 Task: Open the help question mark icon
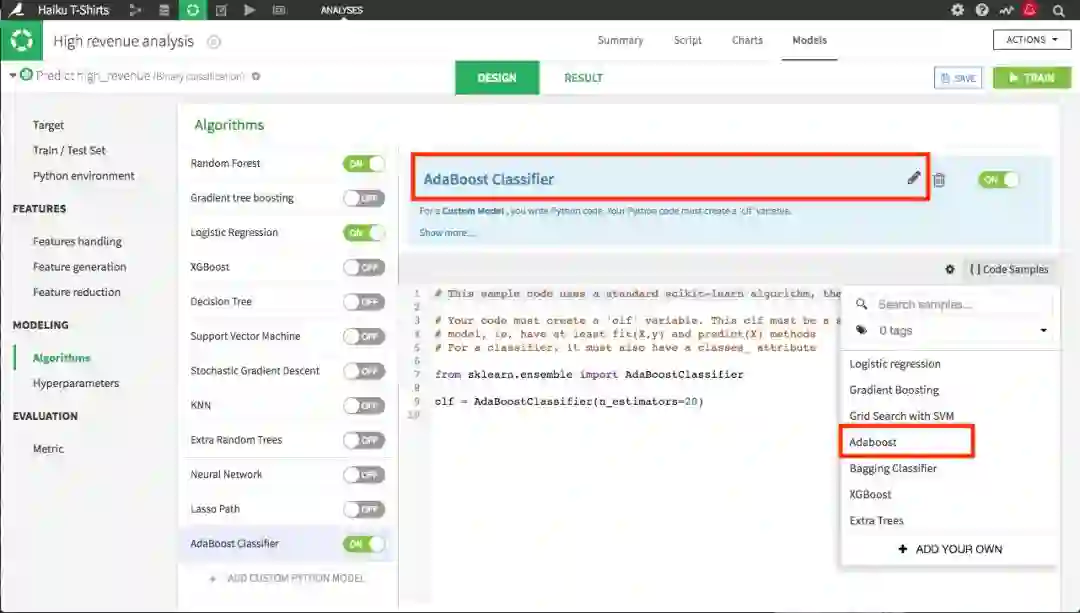pyautogui.click(x=982, y=10)
